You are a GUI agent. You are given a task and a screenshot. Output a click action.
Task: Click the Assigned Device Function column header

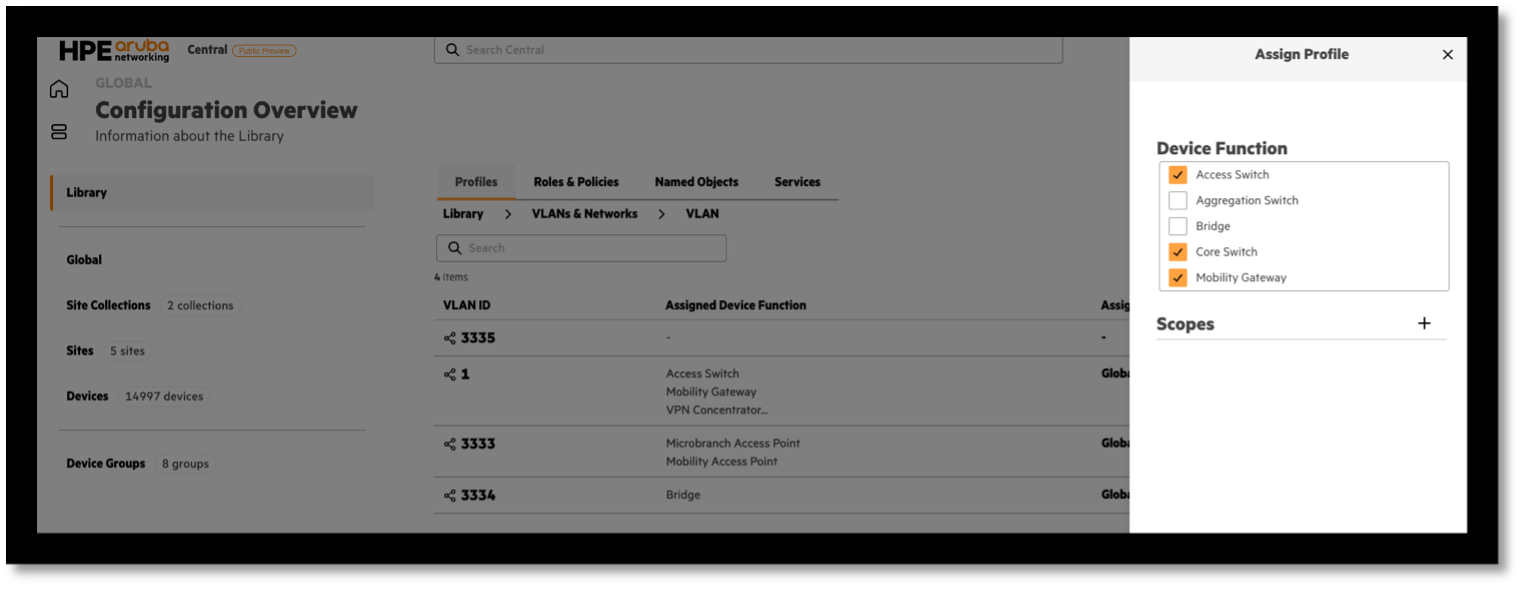click(736, 305)
